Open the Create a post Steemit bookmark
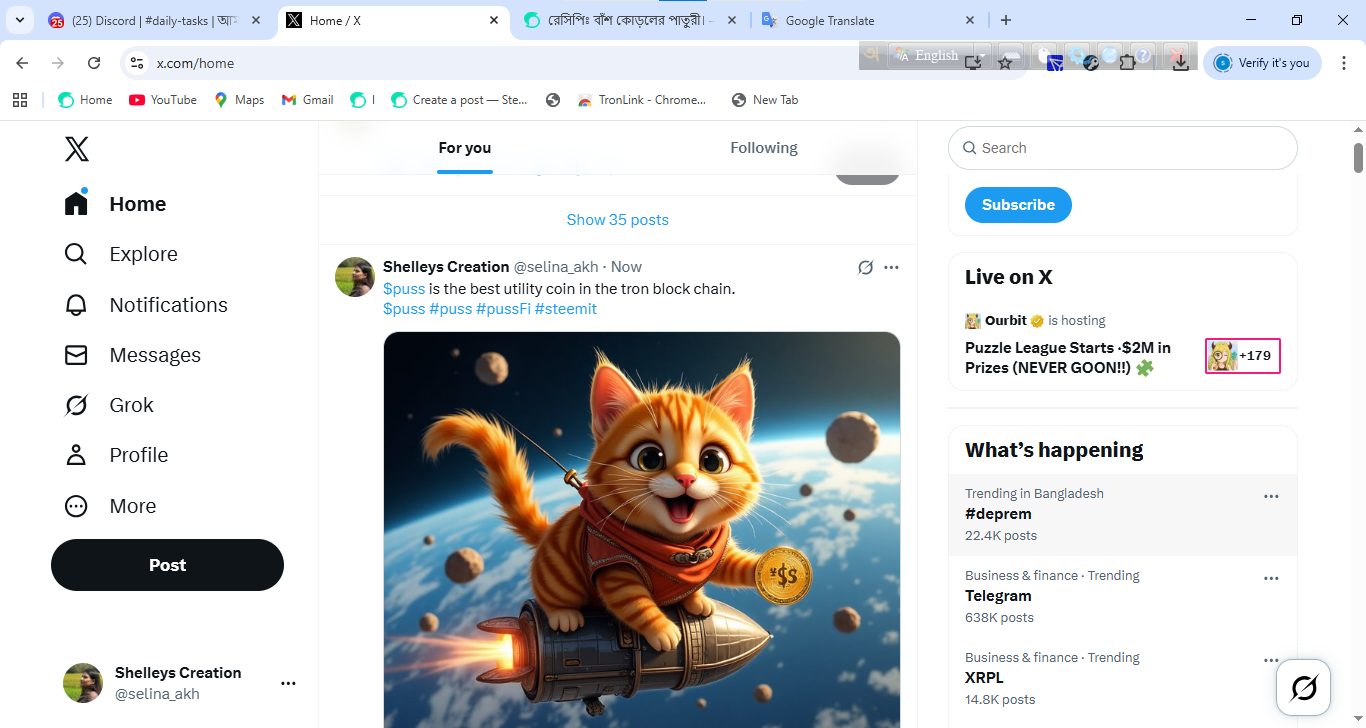 click(459, 100)
